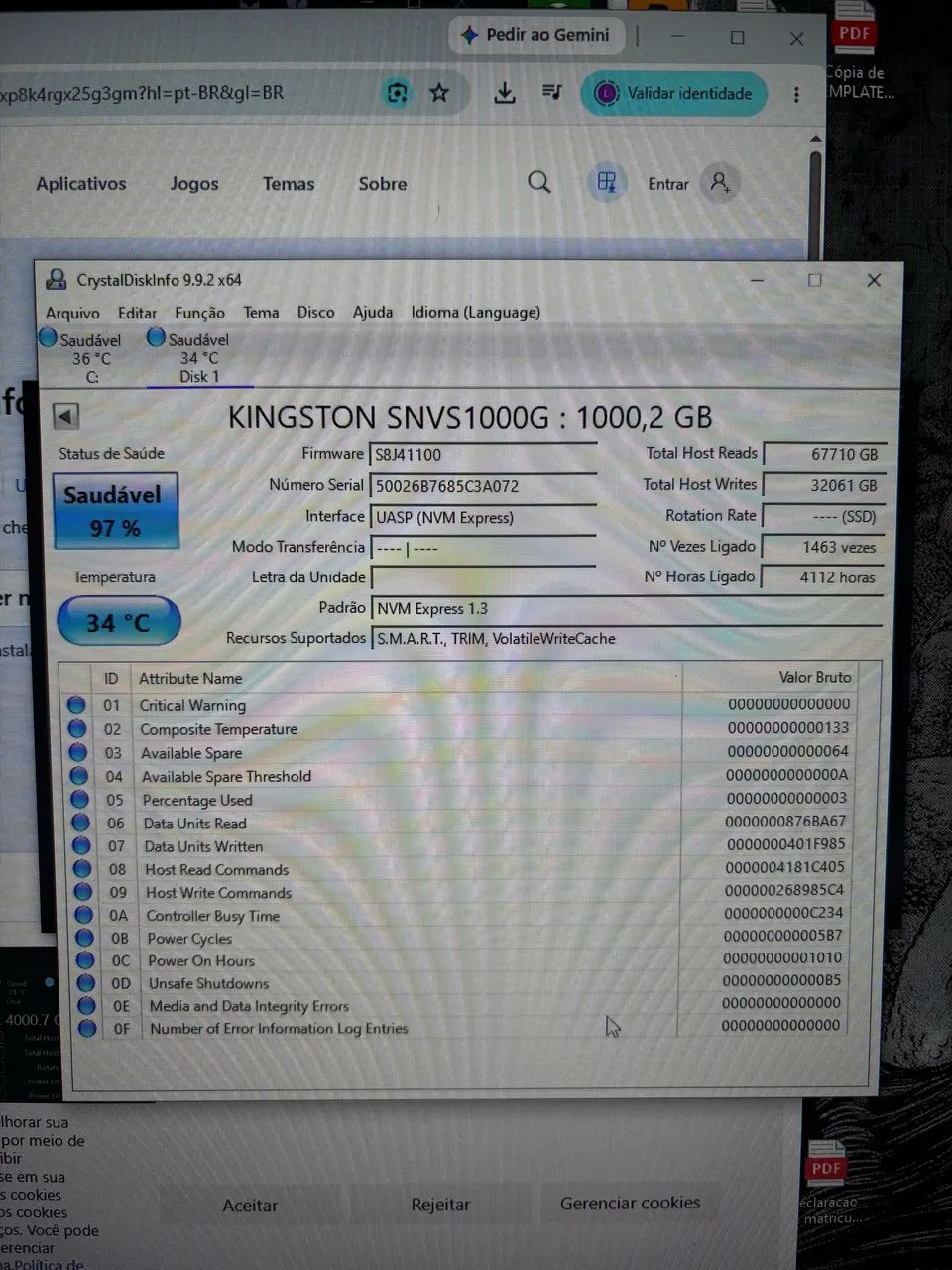Click the status dot for Composite Temperature
This screenshot has width=952, height=1270.
coord(77,729)
